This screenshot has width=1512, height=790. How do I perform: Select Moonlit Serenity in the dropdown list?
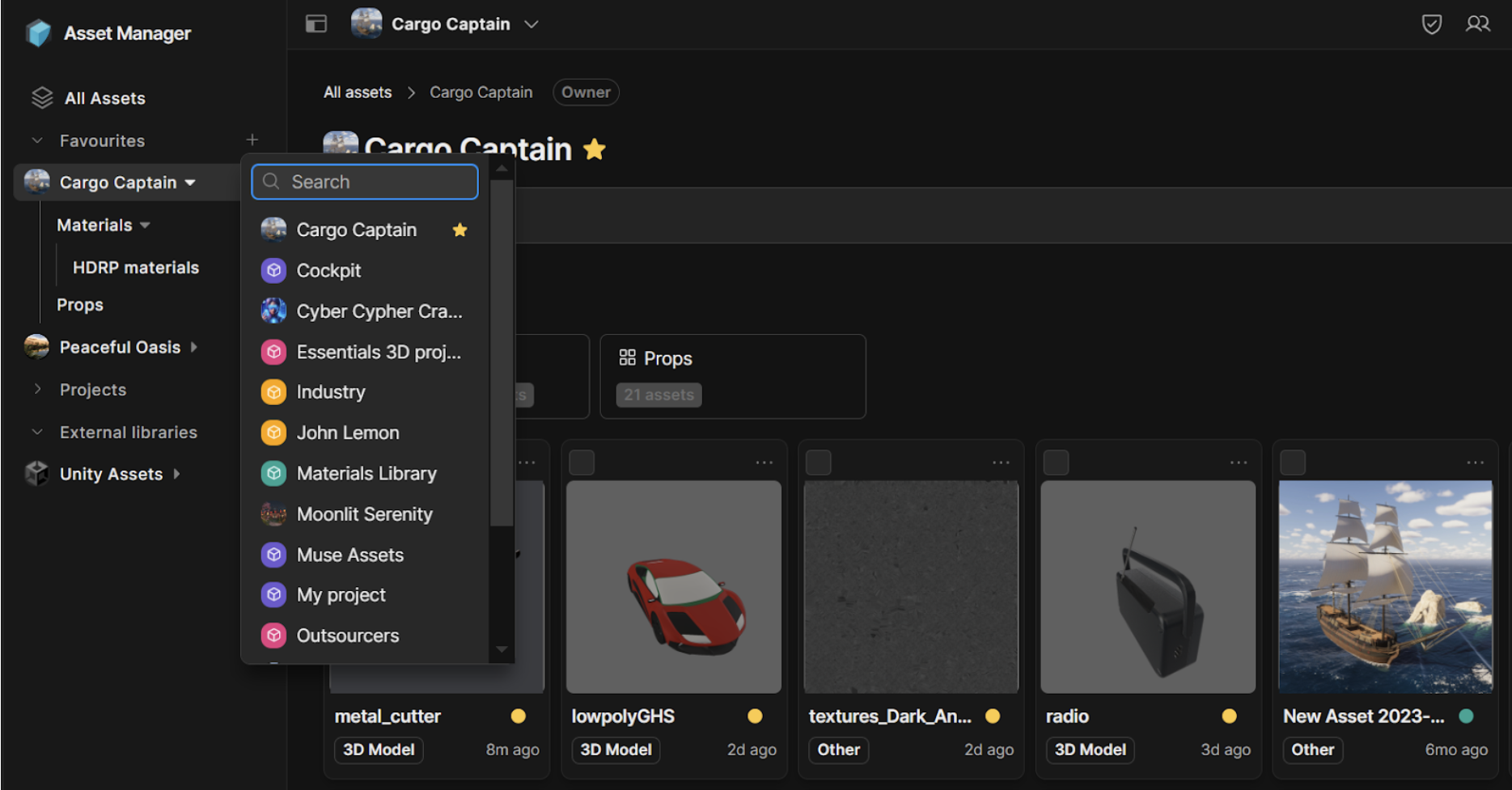(x=364, y=514)
